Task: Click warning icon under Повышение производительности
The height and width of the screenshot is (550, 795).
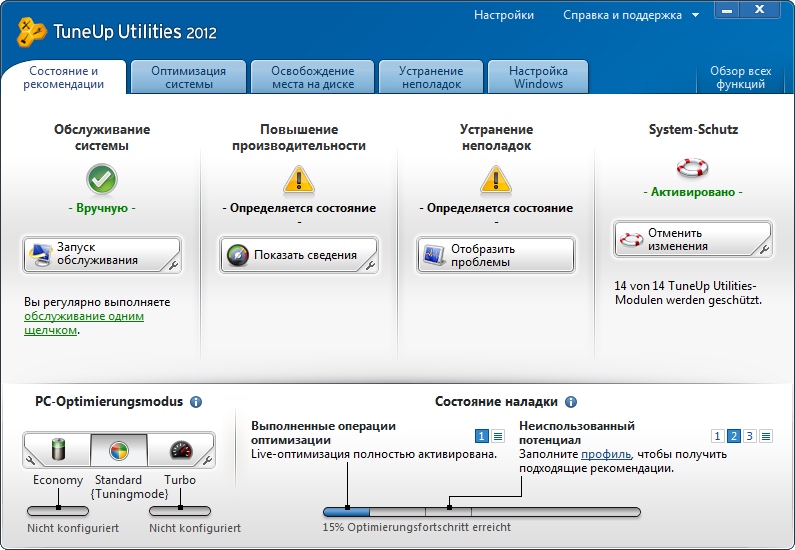Action: [299, 180]
